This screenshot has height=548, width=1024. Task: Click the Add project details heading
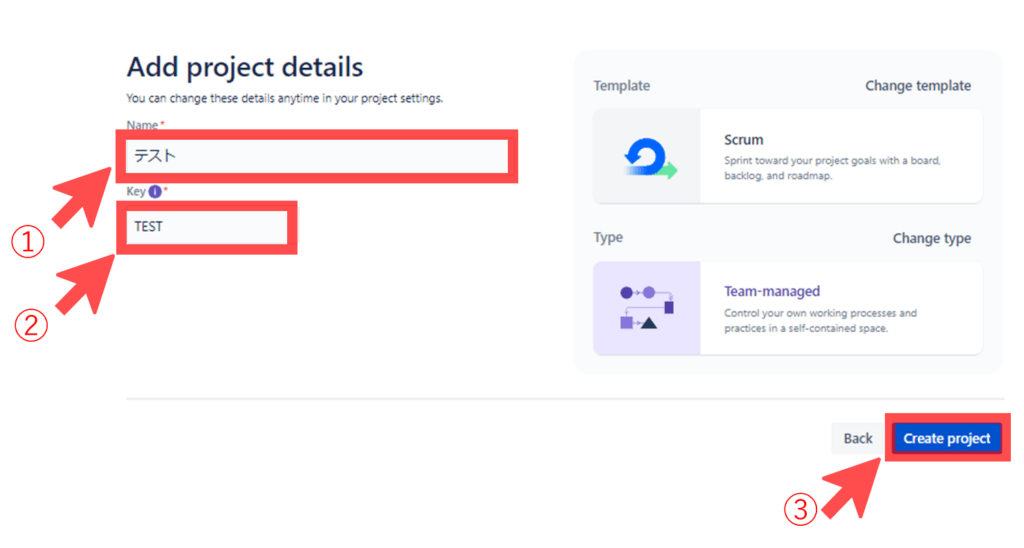[x=245, y=67]
